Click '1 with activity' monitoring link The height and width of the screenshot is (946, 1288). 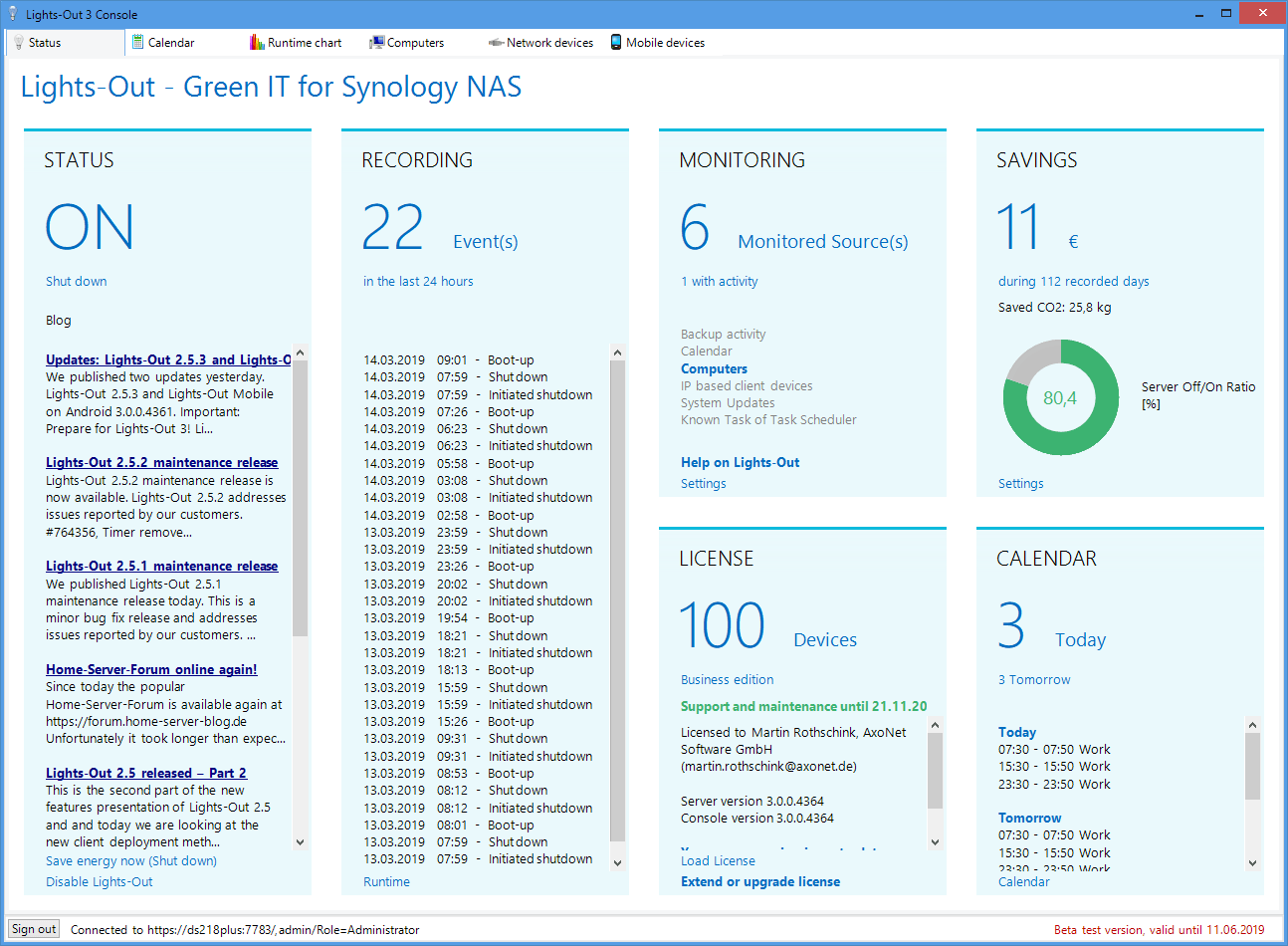pyautogui.click(x=720, y=281)
